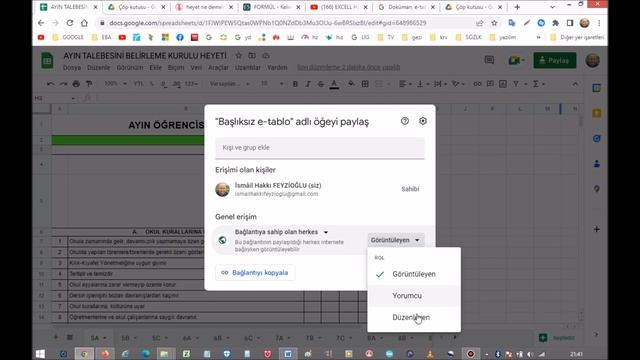640x360 pixels.
Task: Toggle bold formatting
Action: click(295, 84)
